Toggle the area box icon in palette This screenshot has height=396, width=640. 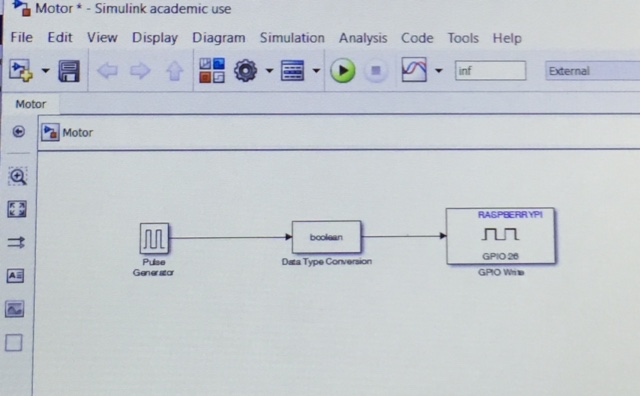point(13,343)
